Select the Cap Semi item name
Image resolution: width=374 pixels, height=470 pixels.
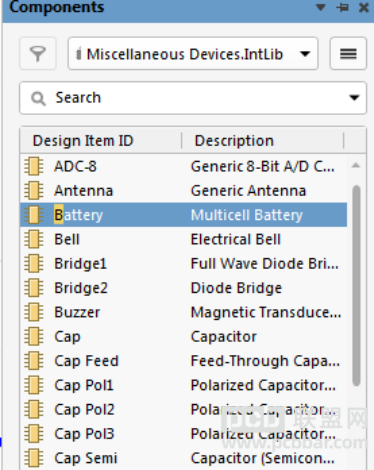(86, 458)
